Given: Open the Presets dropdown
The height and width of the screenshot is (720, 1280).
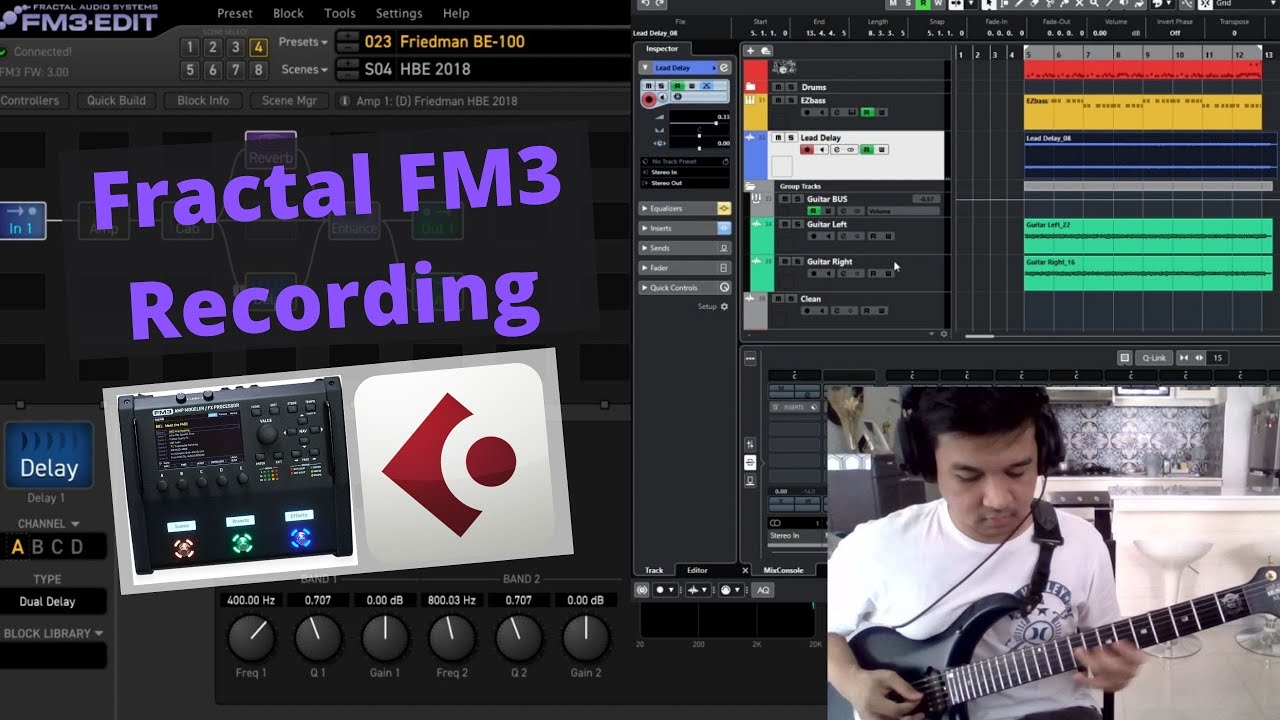Looking at the screenshot, I should pos(303,42).
